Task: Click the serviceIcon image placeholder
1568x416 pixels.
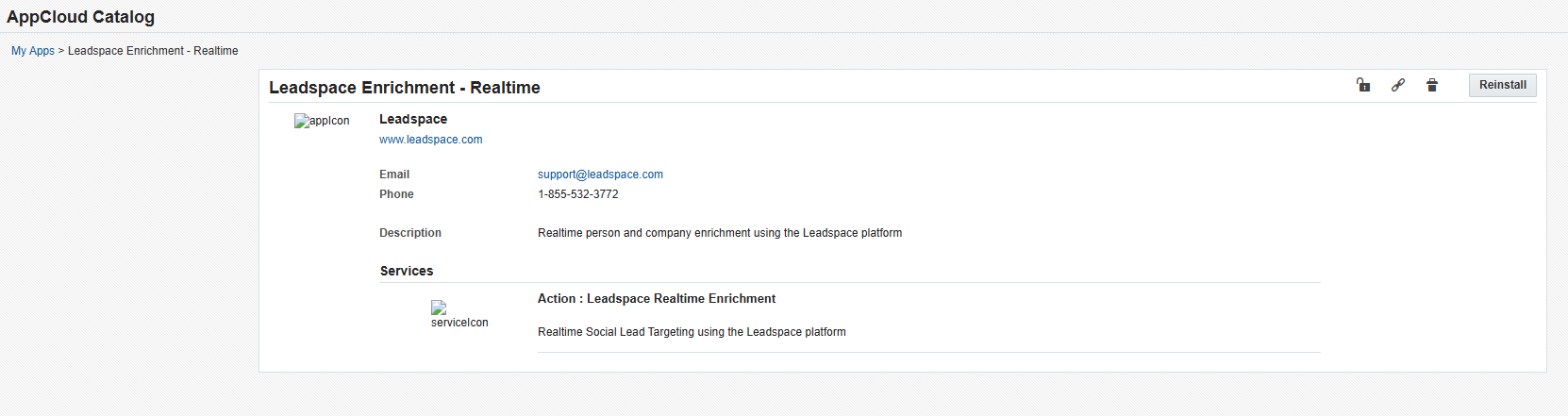Action: point(459,315)
